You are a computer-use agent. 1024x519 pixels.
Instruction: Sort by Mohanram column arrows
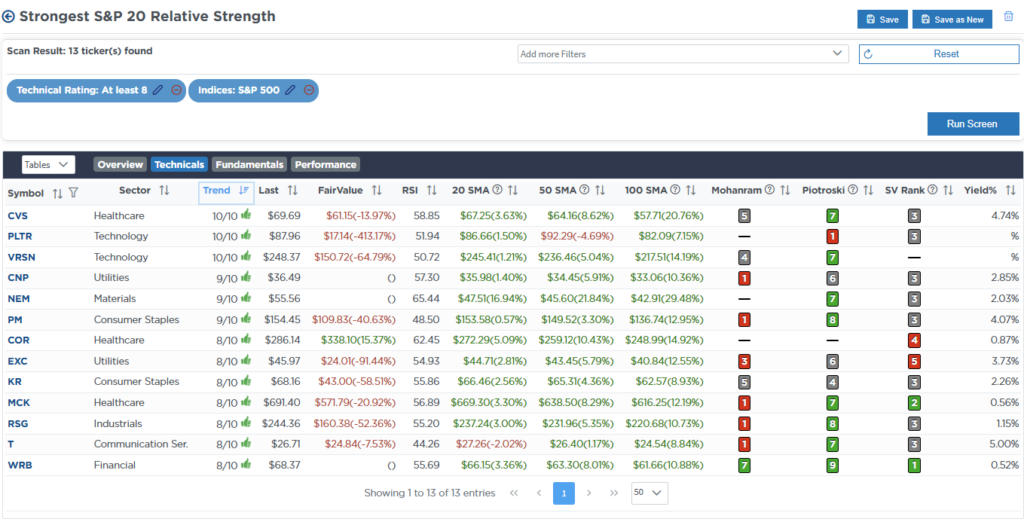[x=785, y=191]
